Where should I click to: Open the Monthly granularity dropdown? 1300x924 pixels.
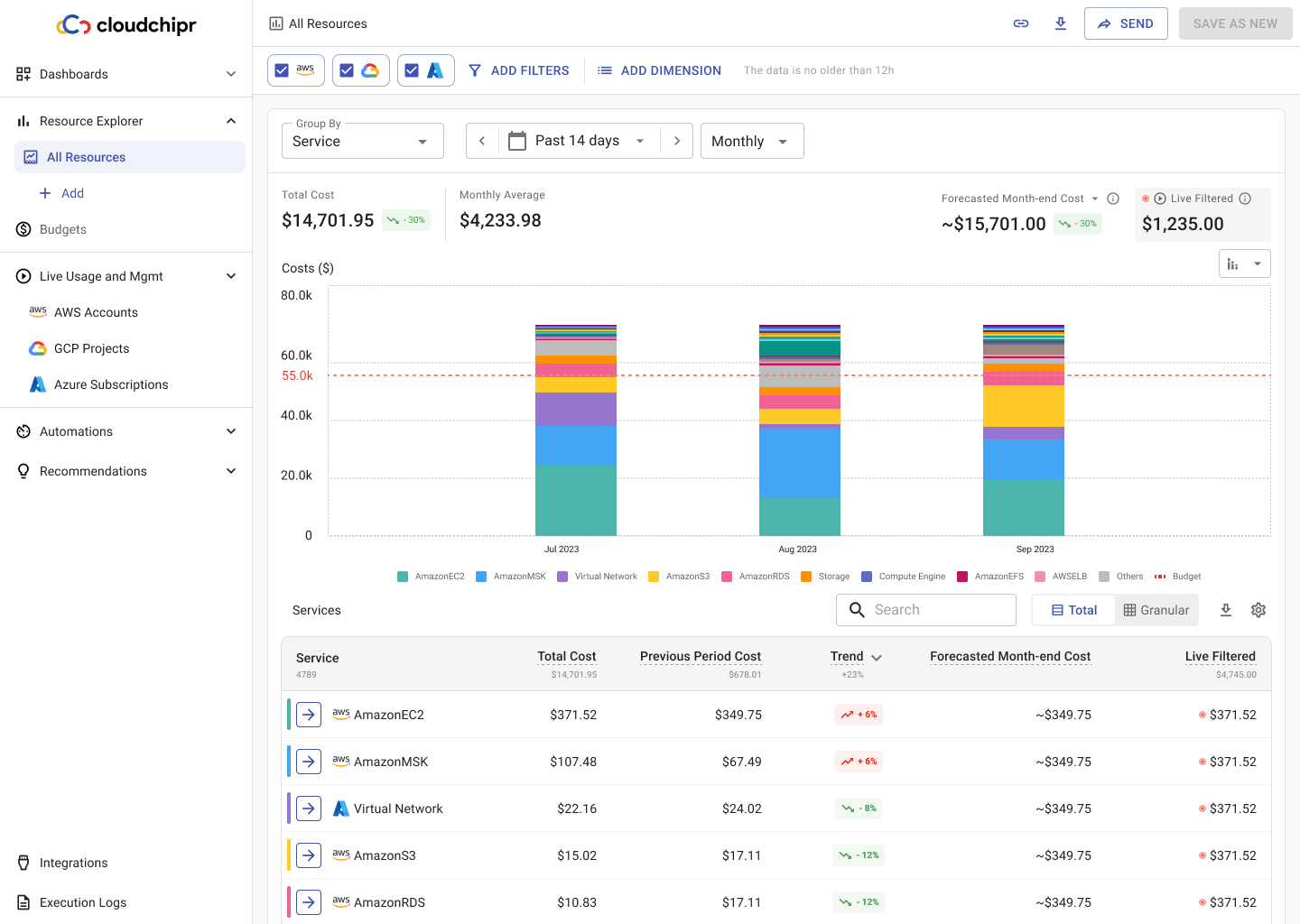pos(752,141)
